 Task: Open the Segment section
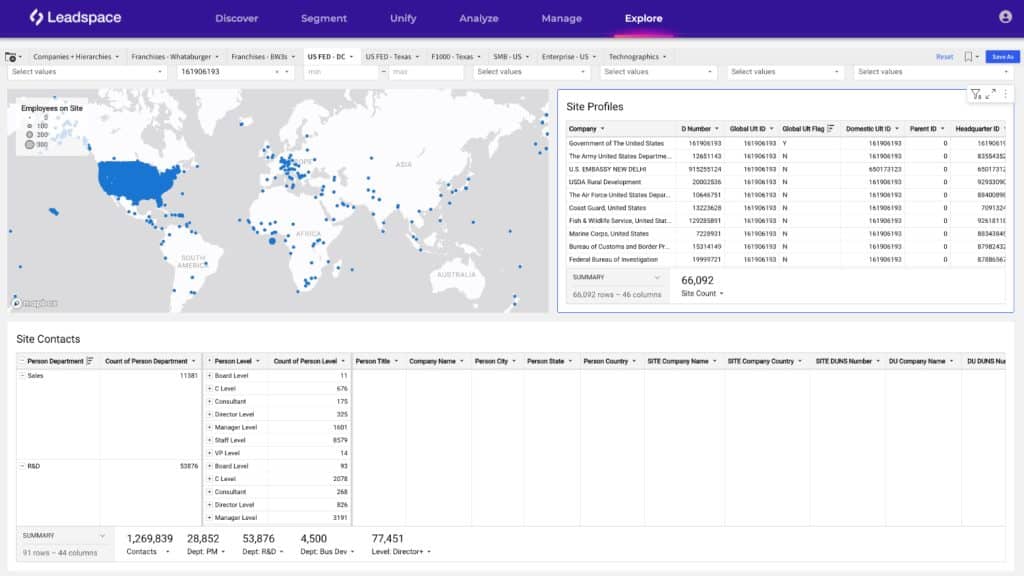[x=324, y=18]
